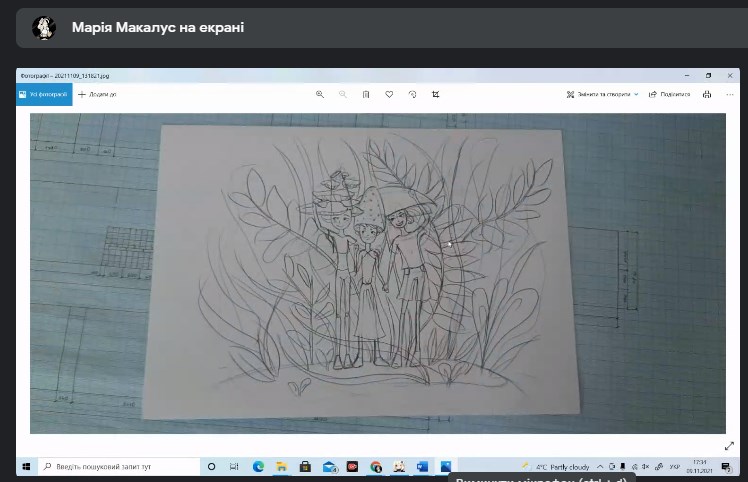Enter full screen via diagonal arrows icon
This screenshot has width=748, height=482.
(729, 446)
